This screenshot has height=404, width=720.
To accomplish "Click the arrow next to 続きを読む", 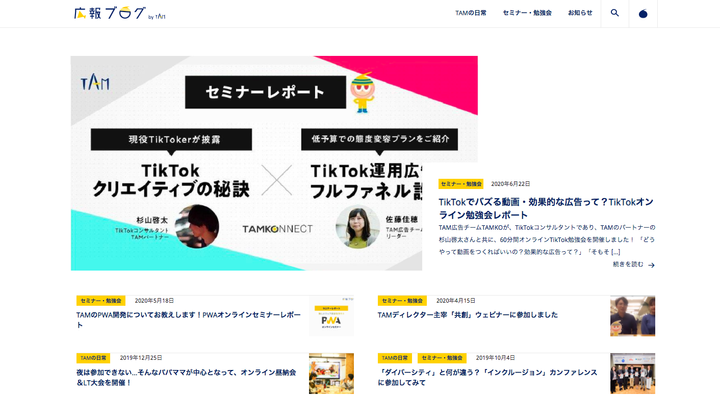I will point(651,265).
